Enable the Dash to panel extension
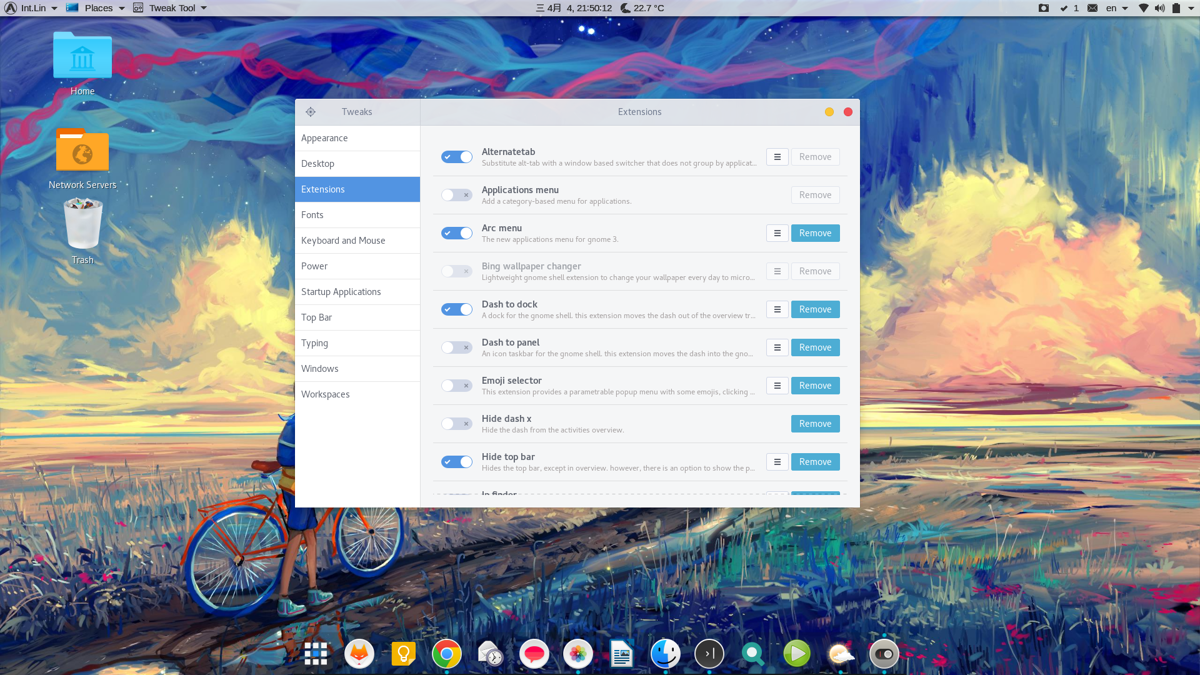Screen dimensions: 1200x675 (457, 347)
